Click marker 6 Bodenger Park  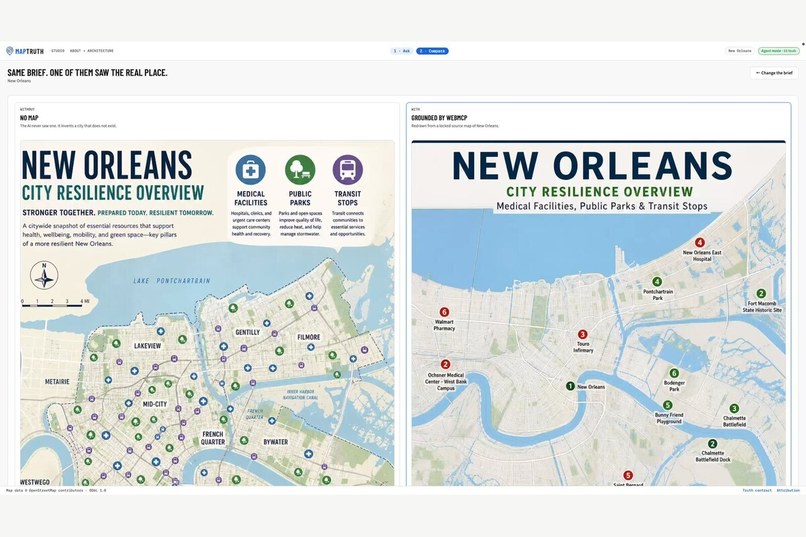point(673,373)
